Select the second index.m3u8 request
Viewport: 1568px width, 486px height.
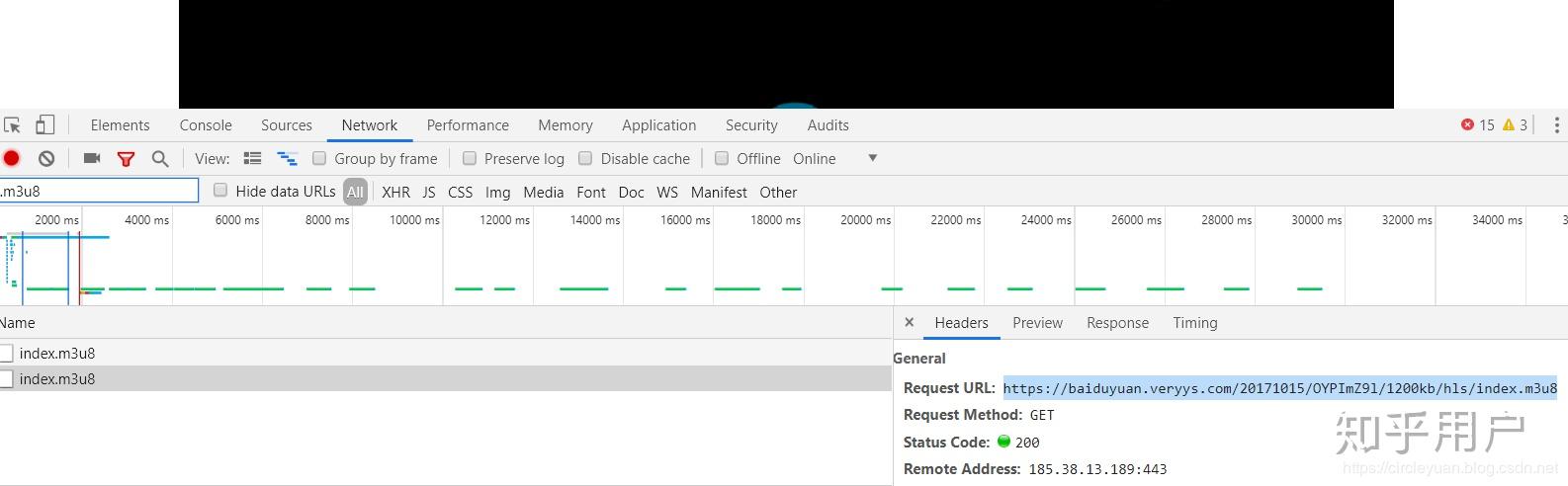pos(57,379)
